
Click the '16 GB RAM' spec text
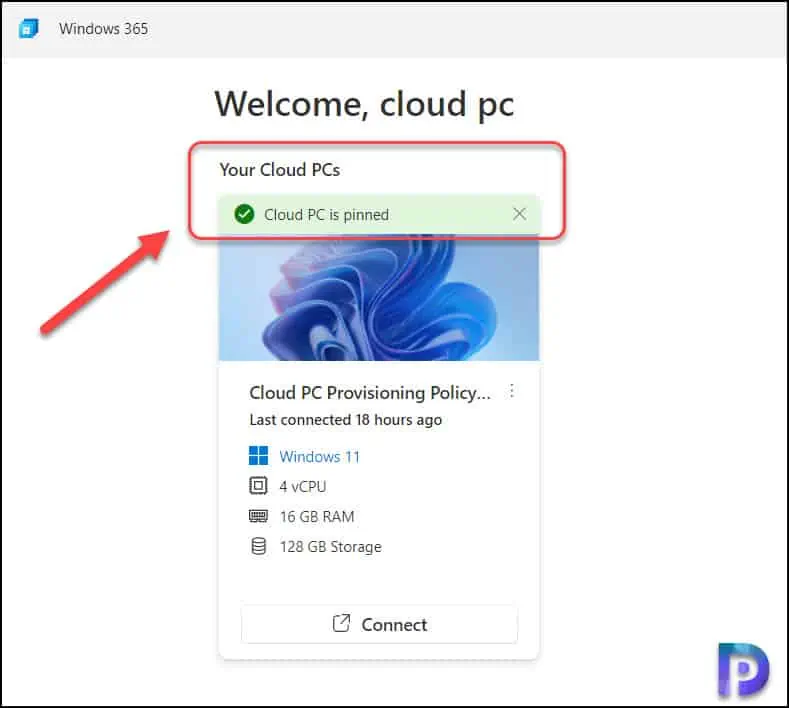317,517
